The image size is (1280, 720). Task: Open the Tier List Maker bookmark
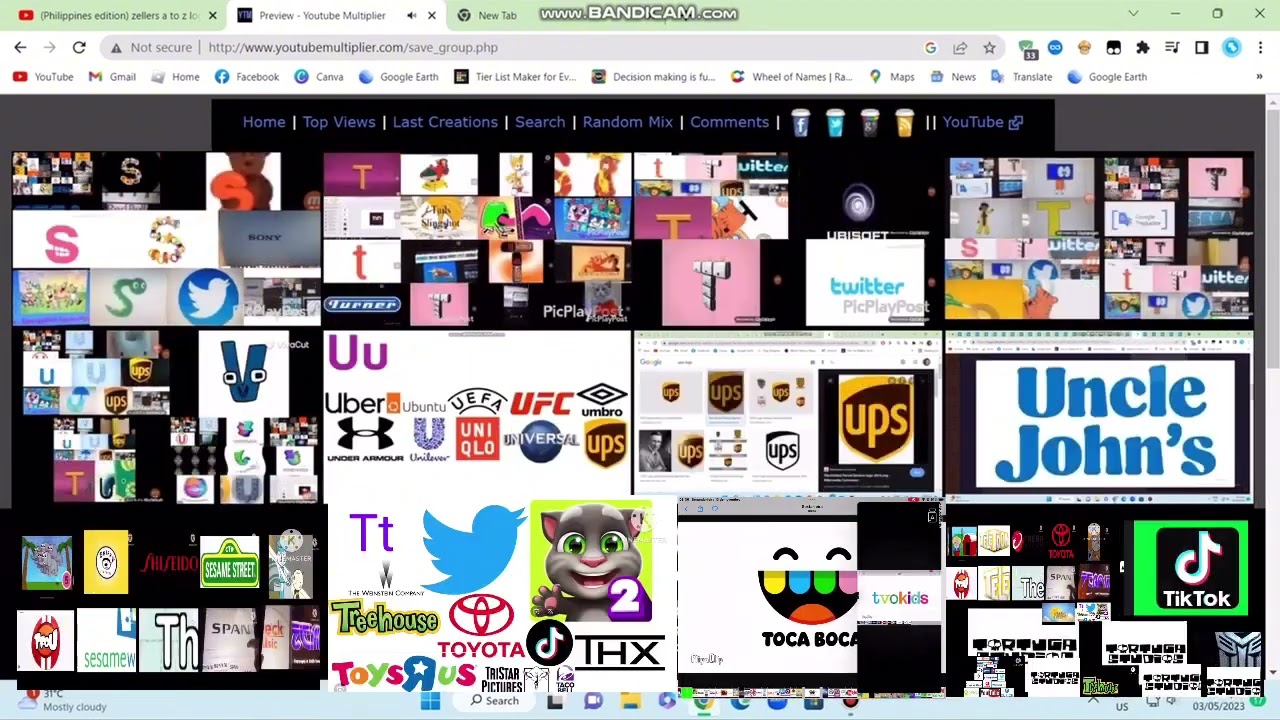coord(515,77)
